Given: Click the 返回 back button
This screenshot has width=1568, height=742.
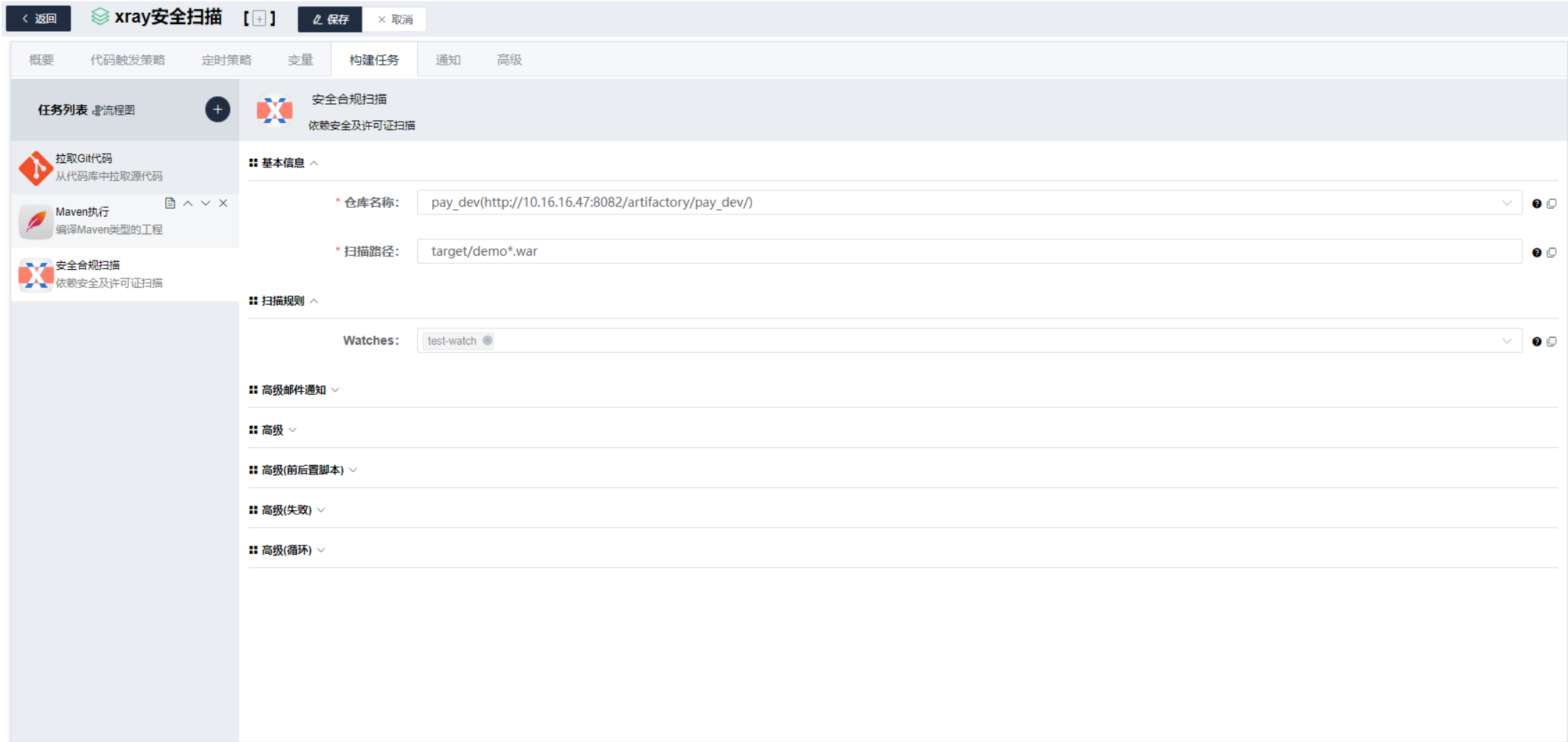Looking at the screenshot, I should point(39,19).
